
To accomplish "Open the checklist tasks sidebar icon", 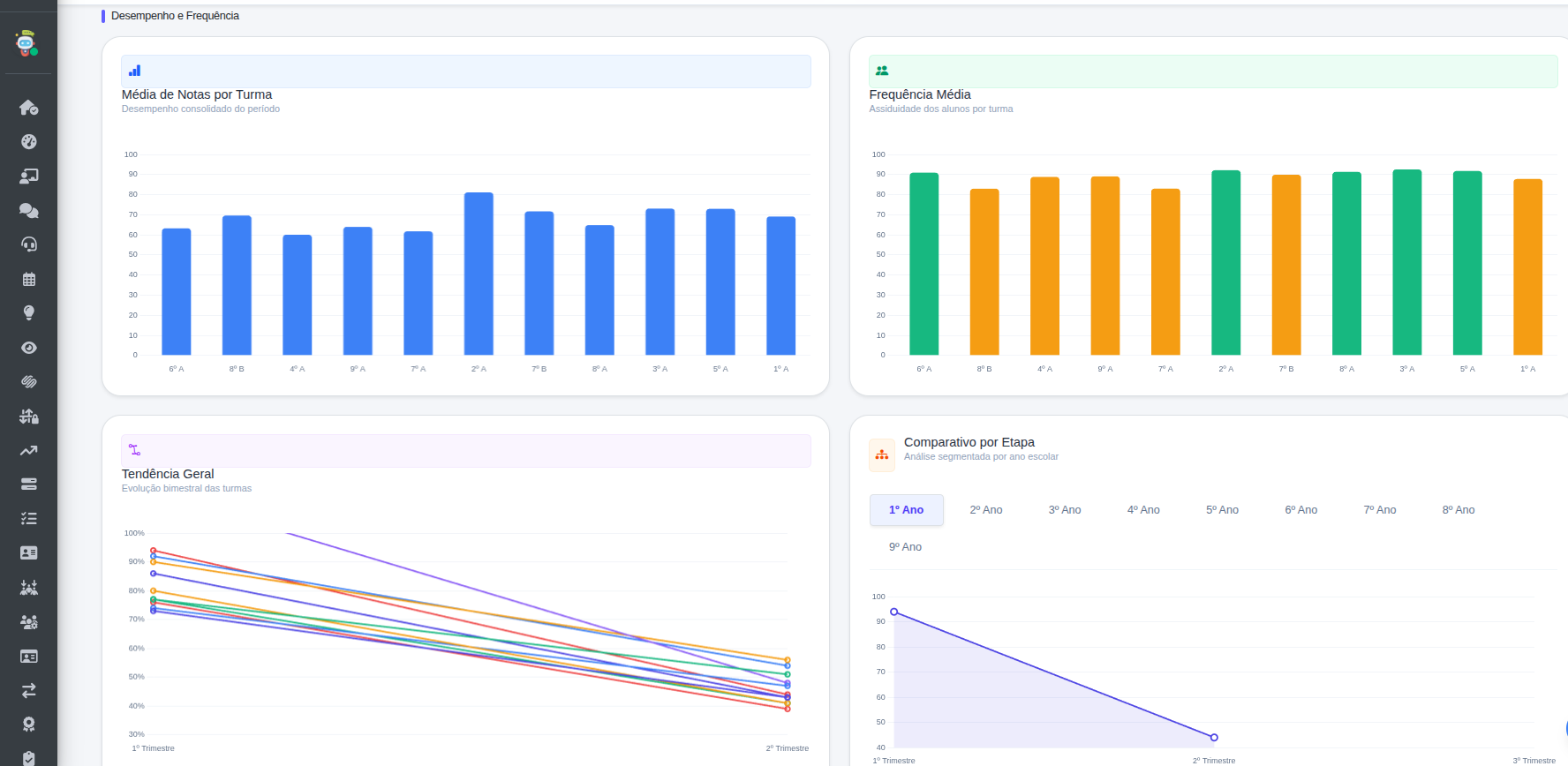I will (x=28, y=519).
